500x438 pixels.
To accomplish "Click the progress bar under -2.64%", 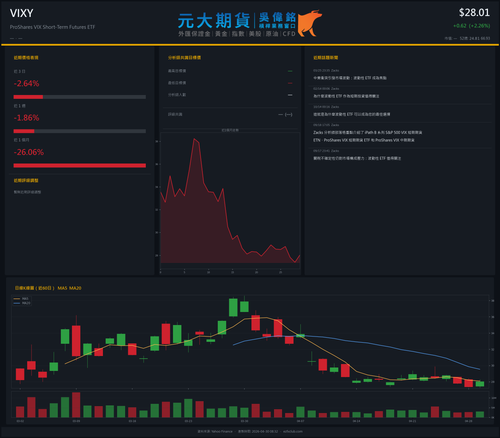I will (x=80, y=97).
